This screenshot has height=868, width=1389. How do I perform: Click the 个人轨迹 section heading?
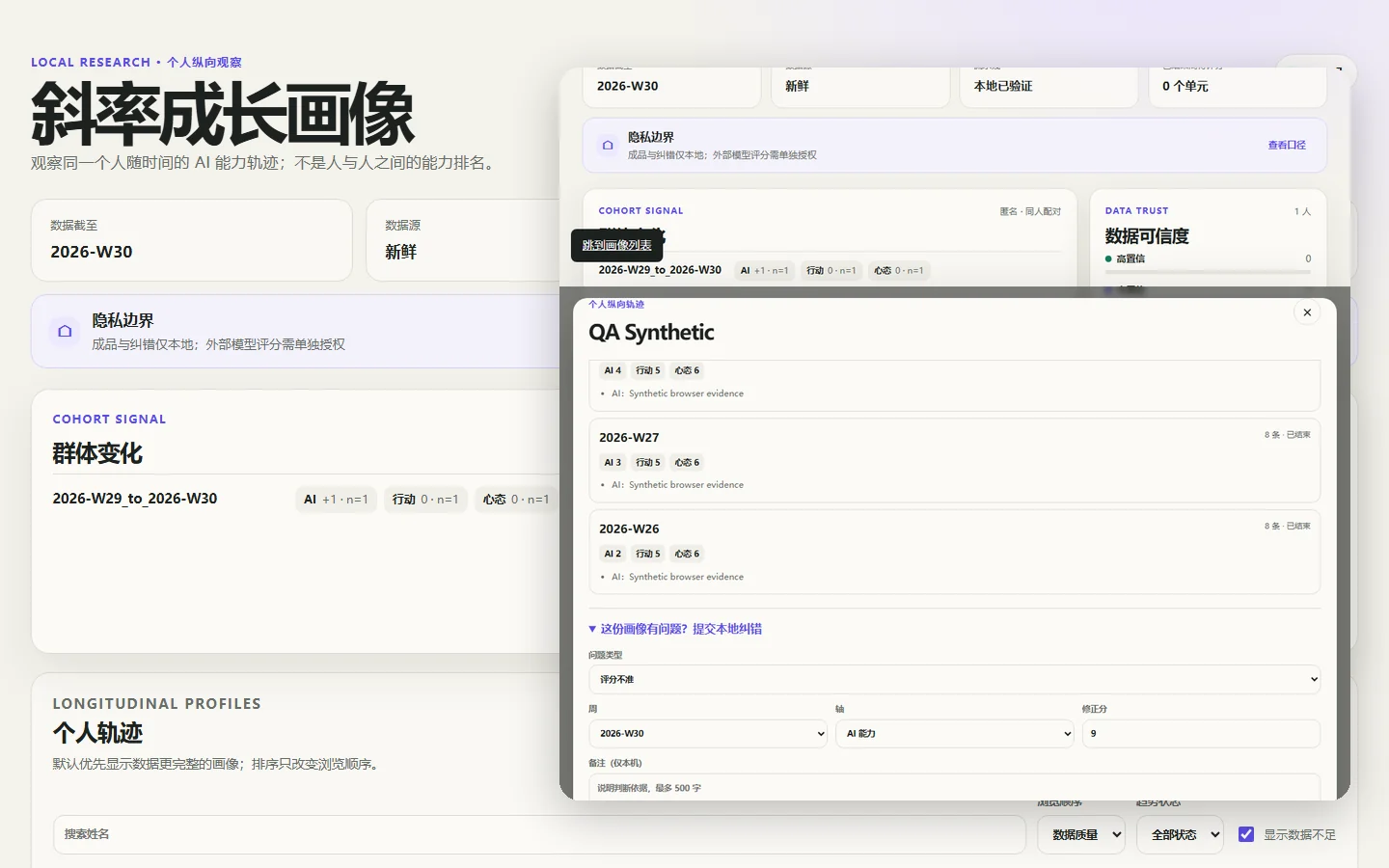97,733
